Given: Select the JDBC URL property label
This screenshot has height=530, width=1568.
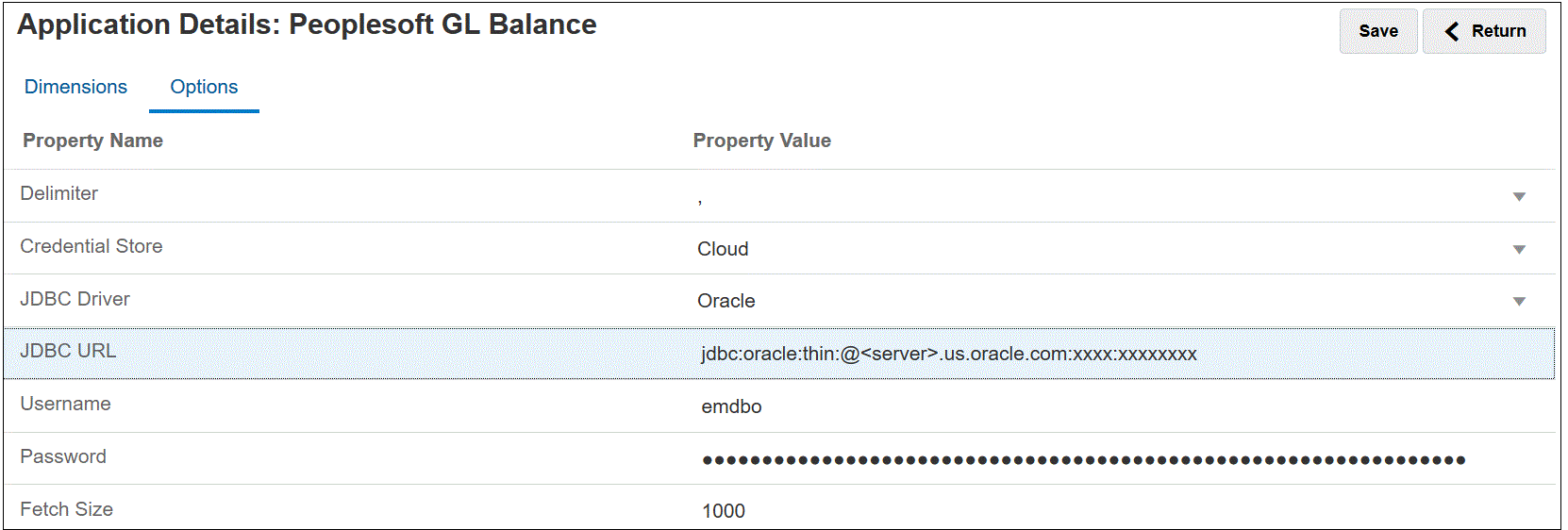Looking at the screenshot, I should [x=68, y=351].
